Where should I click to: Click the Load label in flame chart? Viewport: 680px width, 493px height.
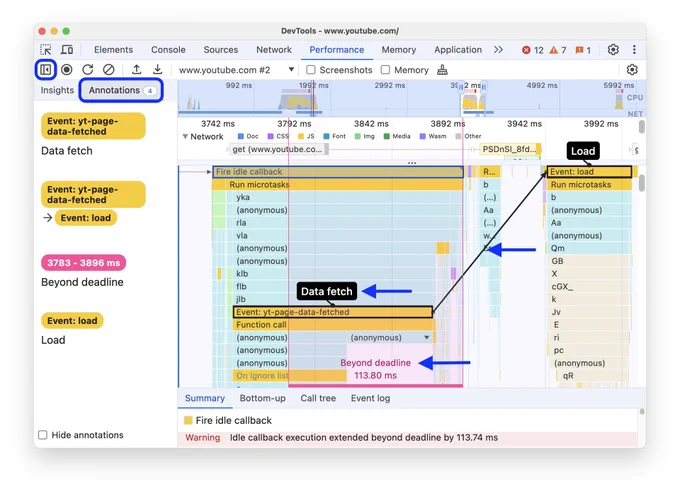[583, 151]
